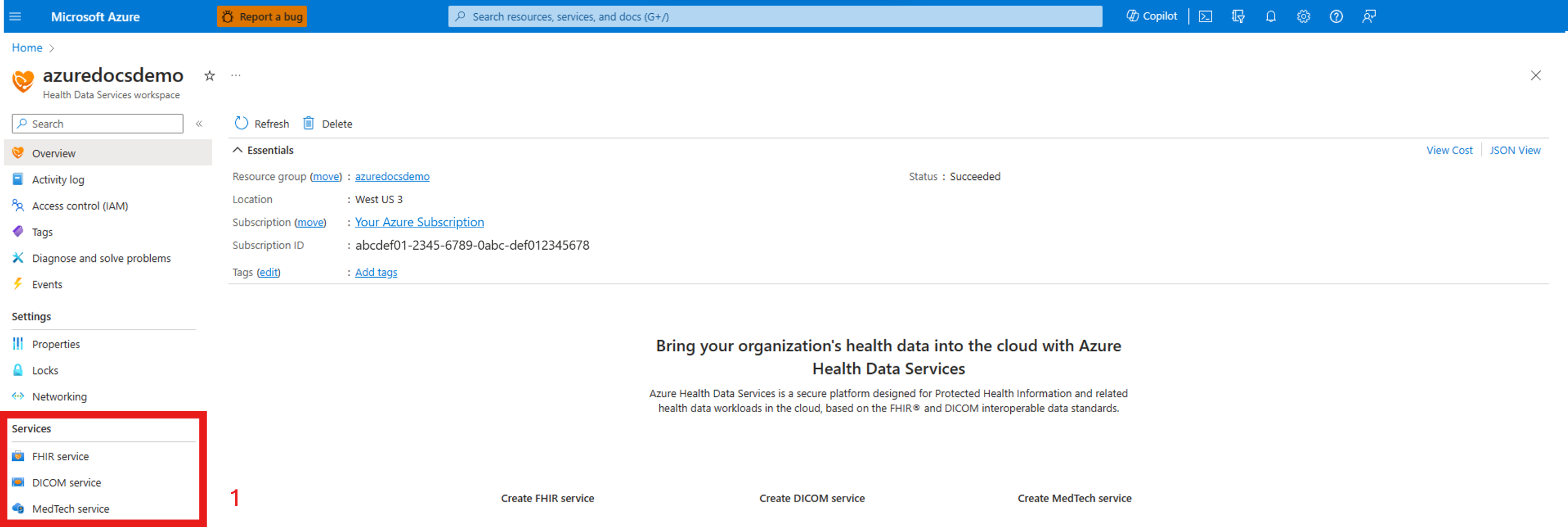Pin azuredocsdemo to favorites with the star

(x=209, y=76)
